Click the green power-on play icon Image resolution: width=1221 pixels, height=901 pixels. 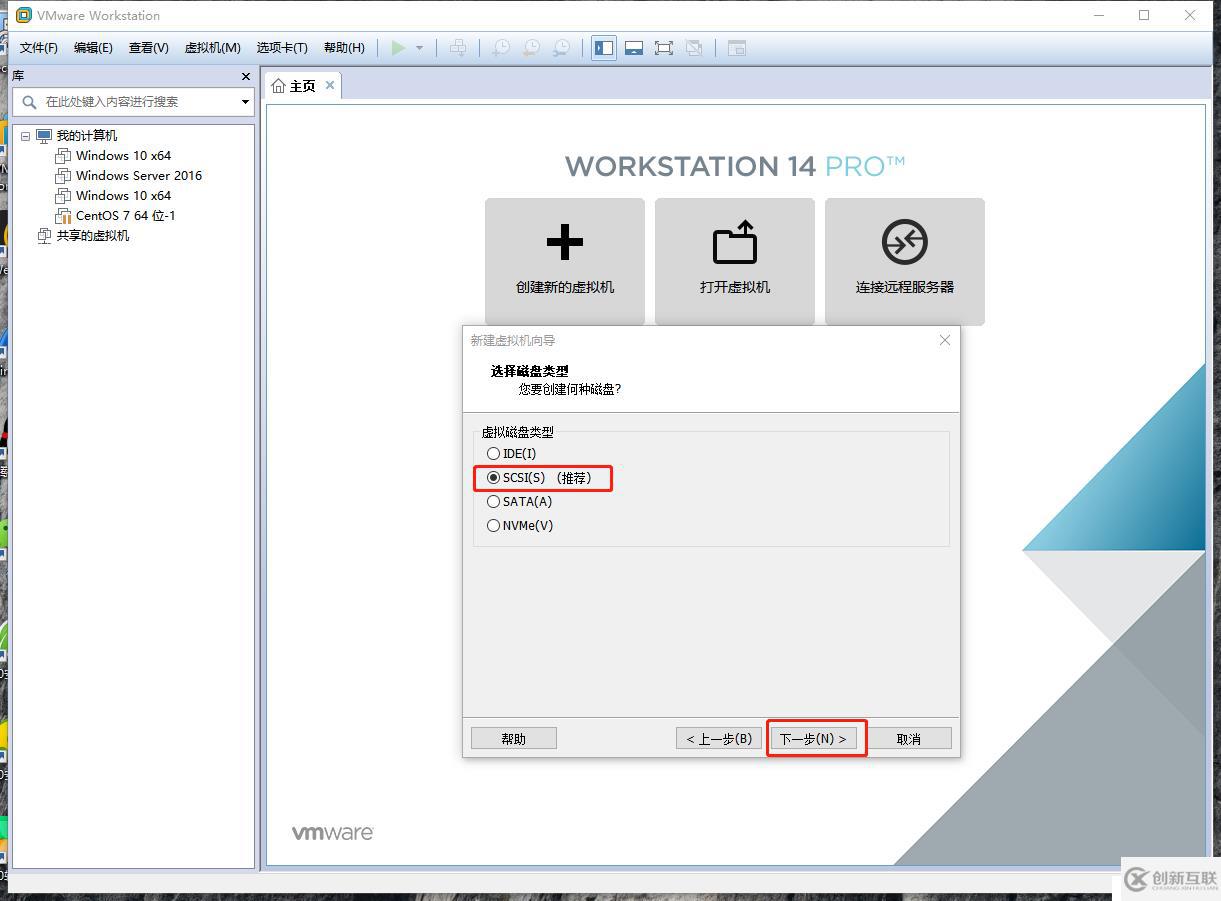tap(398, 48)
